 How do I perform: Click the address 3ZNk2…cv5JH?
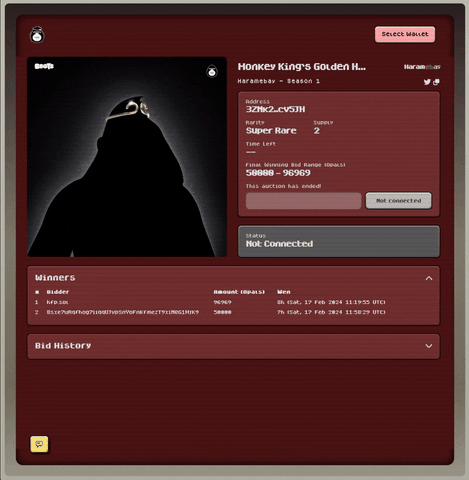[275, 109]
